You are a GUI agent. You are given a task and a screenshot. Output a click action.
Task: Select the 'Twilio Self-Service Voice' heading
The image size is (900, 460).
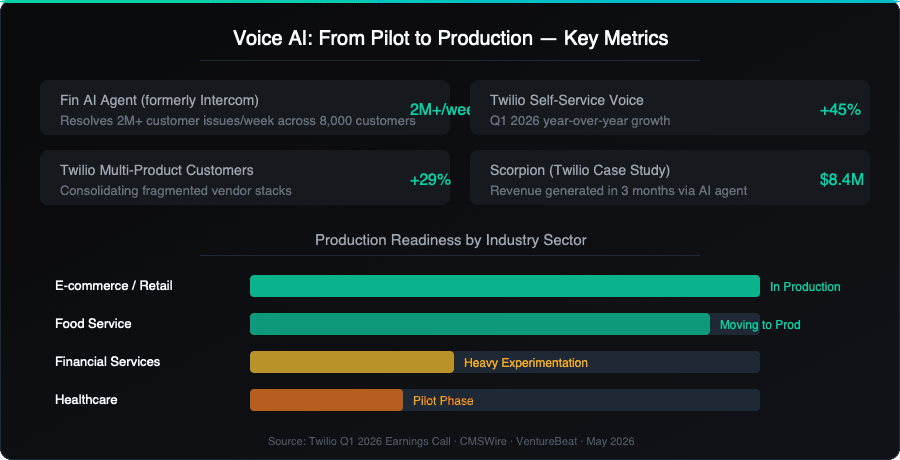coord(567,100)
